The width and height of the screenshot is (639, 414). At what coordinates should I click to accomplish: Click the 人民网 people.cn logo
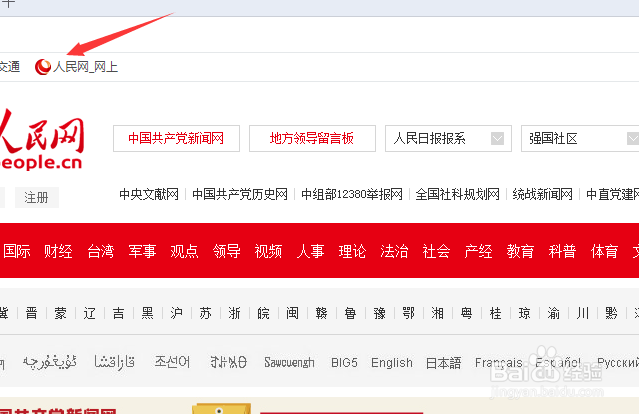[x=41, y=139]
